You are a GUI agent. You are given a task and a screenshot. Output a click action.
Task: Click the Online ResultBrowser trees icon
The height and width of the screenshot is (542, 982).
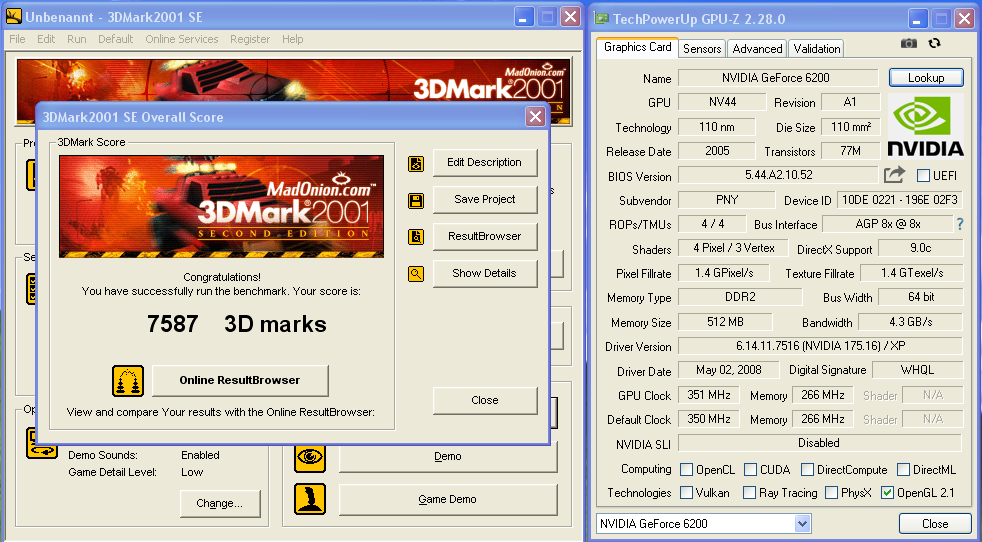coord(128,381)
